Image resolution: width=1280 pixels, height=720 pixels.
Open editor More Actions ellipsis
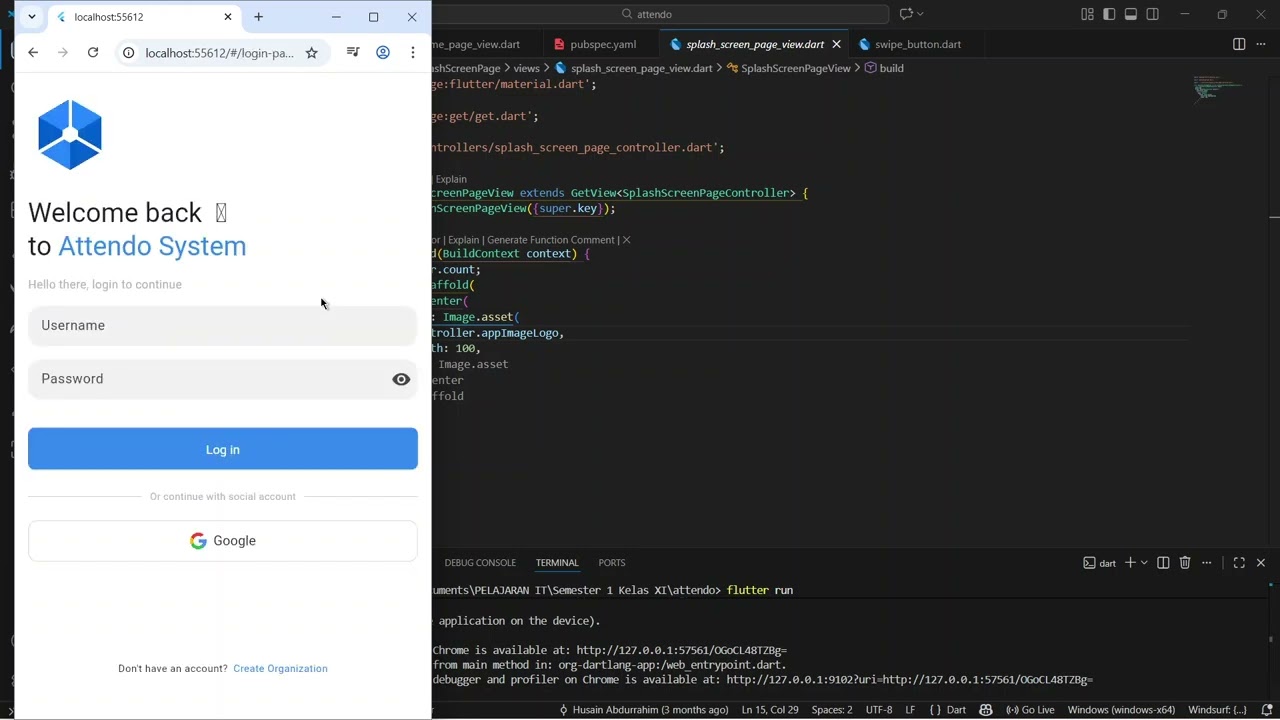point(1260,45)
